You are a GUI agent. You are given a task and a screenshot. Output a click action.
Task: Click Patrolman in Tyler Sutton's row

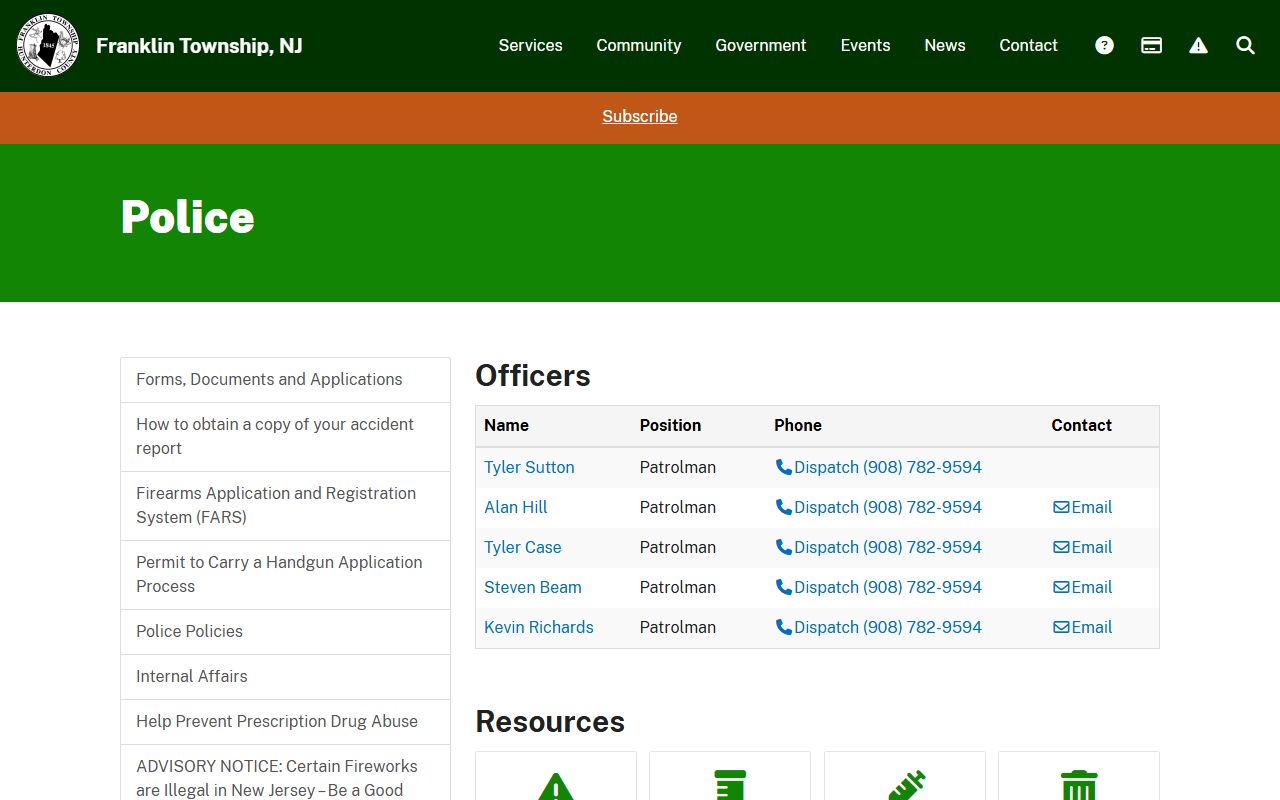click(x=678, y=468)
